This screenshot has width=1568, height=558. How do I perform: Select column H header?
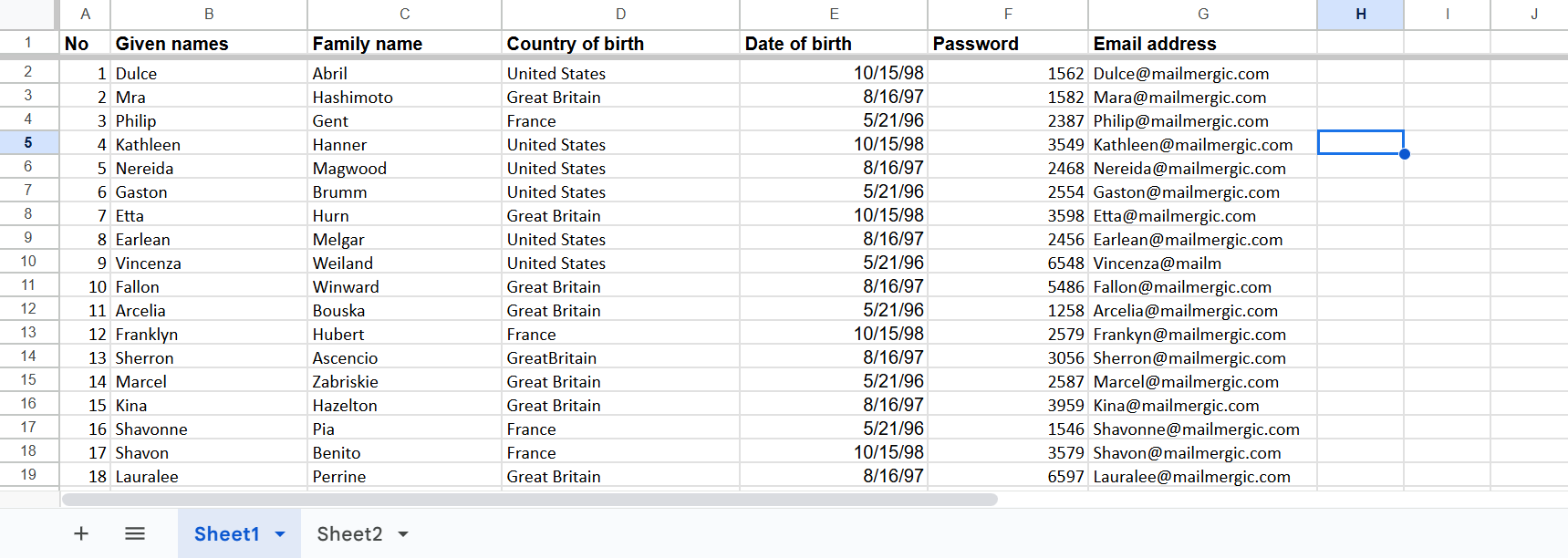pyautogui.click(x=1360, y=14)
